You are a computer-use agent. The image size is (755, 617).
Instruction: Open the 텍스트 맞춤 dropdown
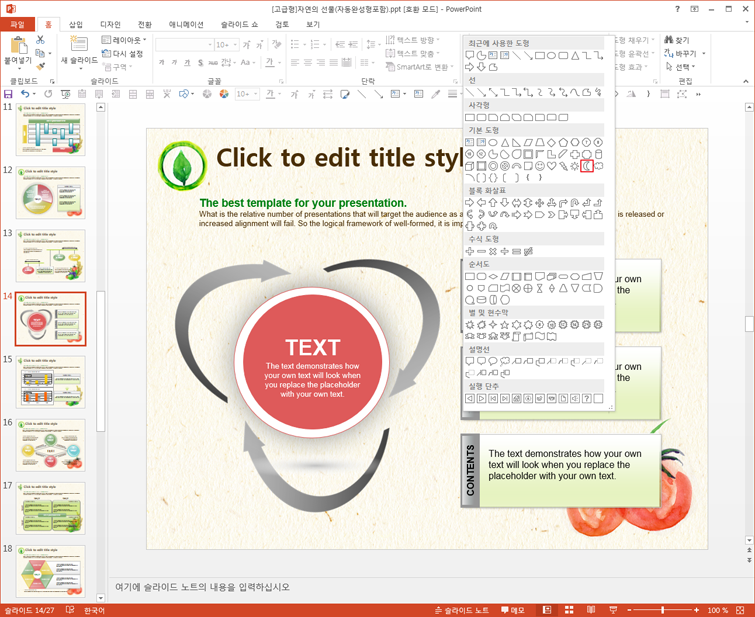point(413,53)
